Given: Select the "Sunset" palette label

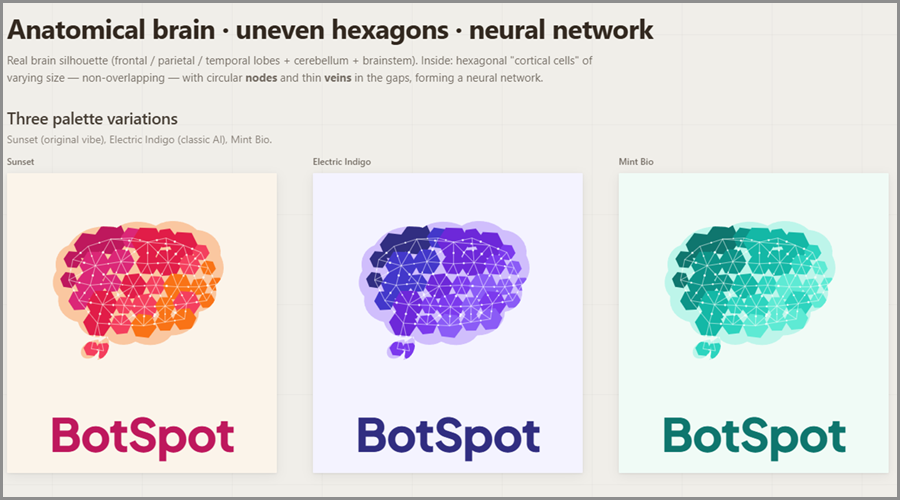Looking at the screenshot, I should click(x=22, y=161).
